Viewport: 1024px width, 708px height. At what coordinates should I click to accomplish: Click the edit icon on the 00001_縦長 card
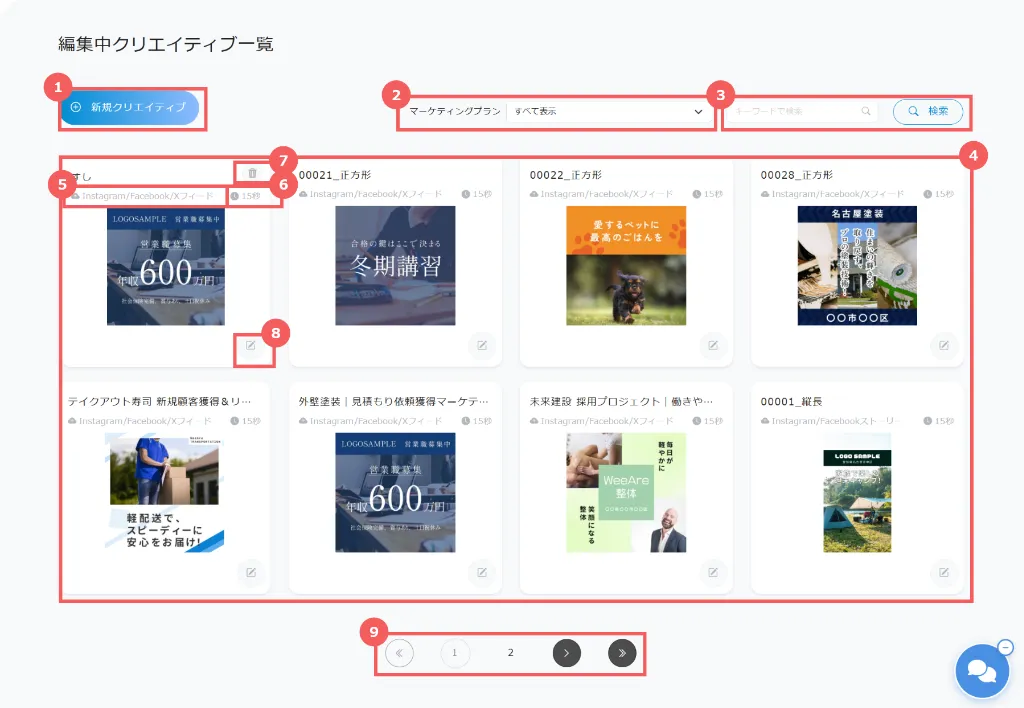[944, 572]
